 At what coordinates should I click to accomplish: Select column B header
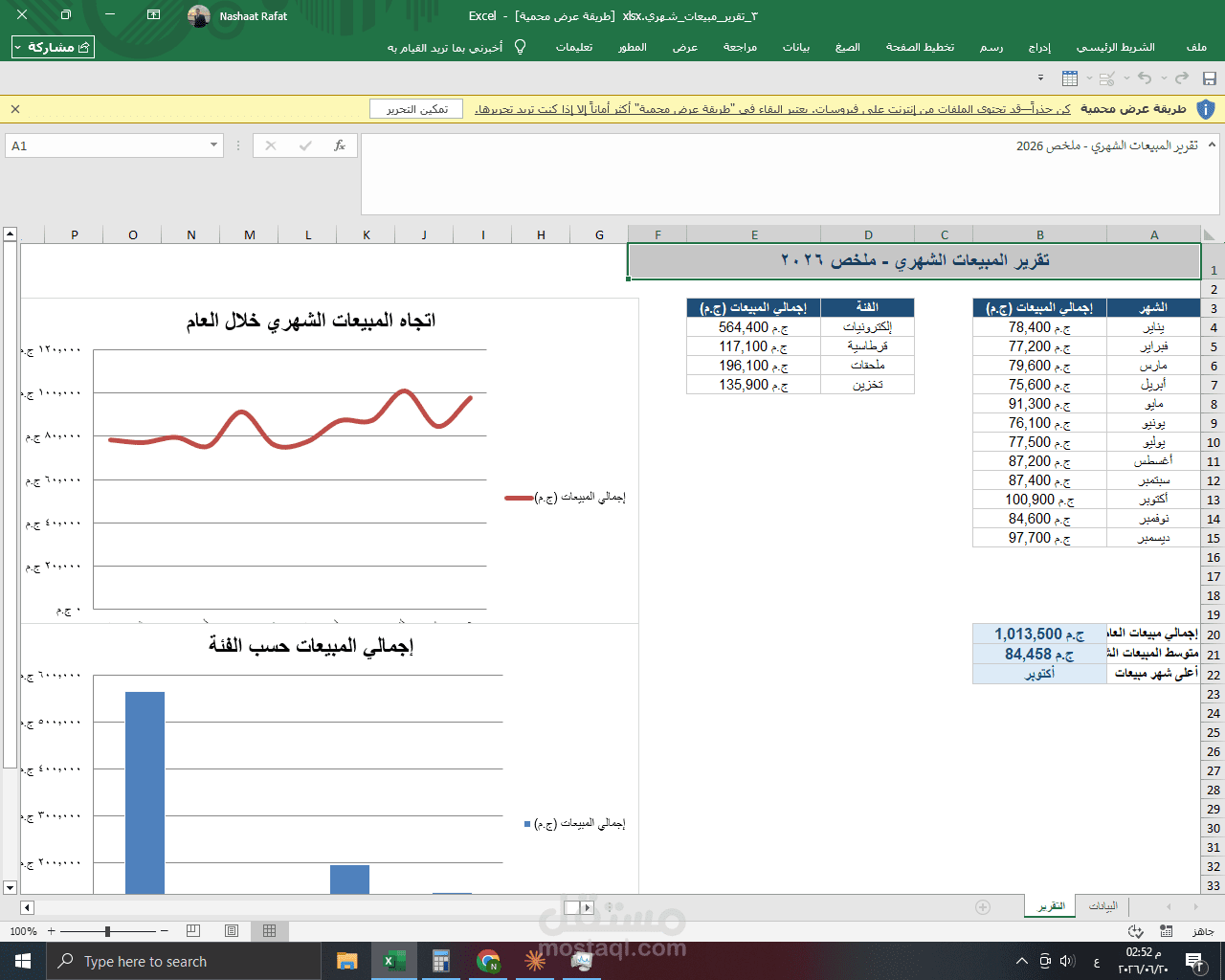(1040, 234)
